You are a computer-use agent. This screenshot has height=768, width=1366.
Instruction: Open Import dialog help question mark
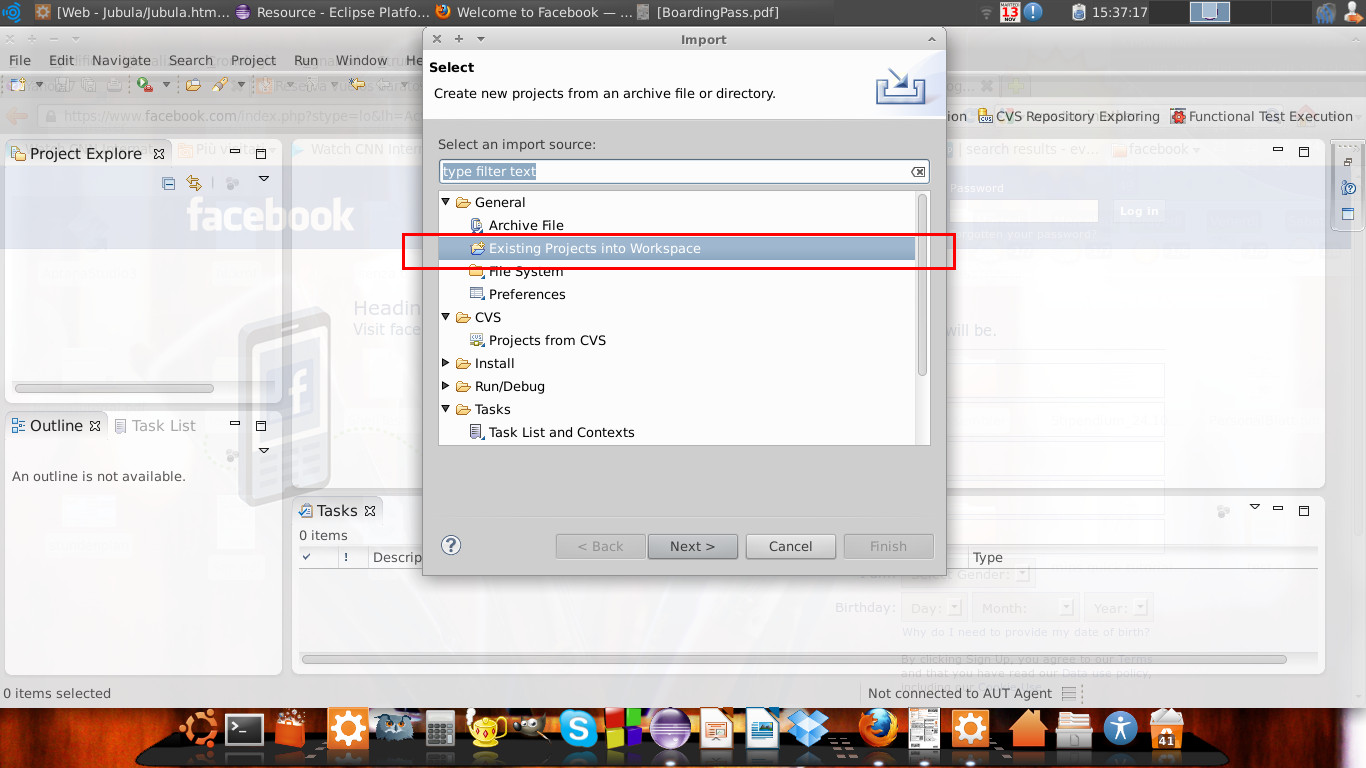pyautogui.click(x=451, y=545)
